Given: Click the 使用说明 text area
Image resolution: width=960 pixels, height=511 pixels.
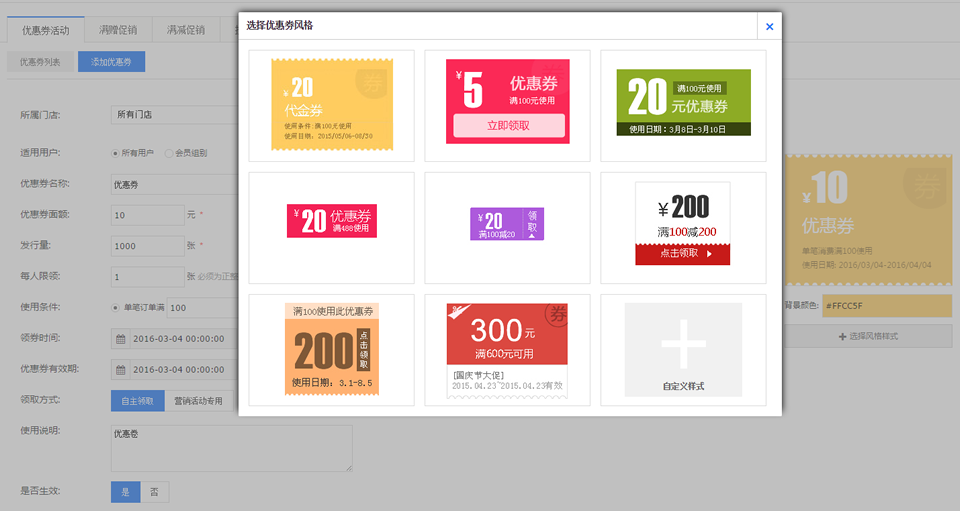Looking at the screenshot, I should [x=231, y=448].
